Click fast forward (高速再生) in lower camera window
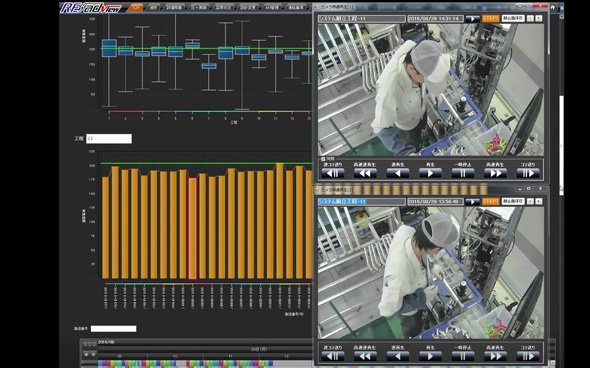 click(x=495, y=356)
